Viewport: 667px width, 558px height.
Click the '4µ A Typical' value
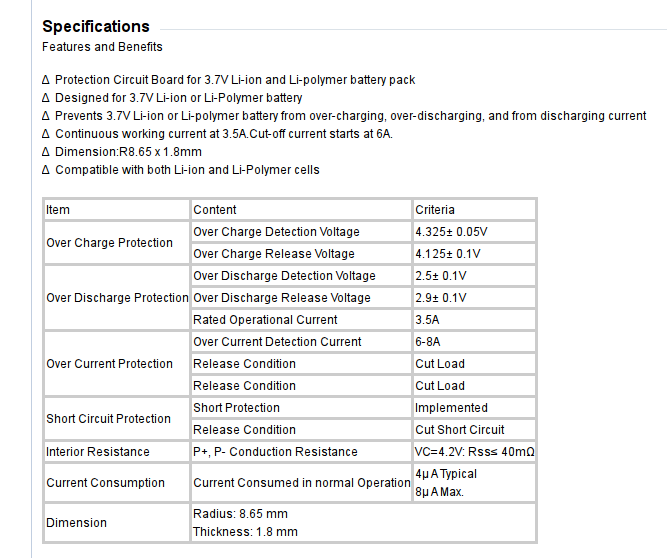click(446, 474)
